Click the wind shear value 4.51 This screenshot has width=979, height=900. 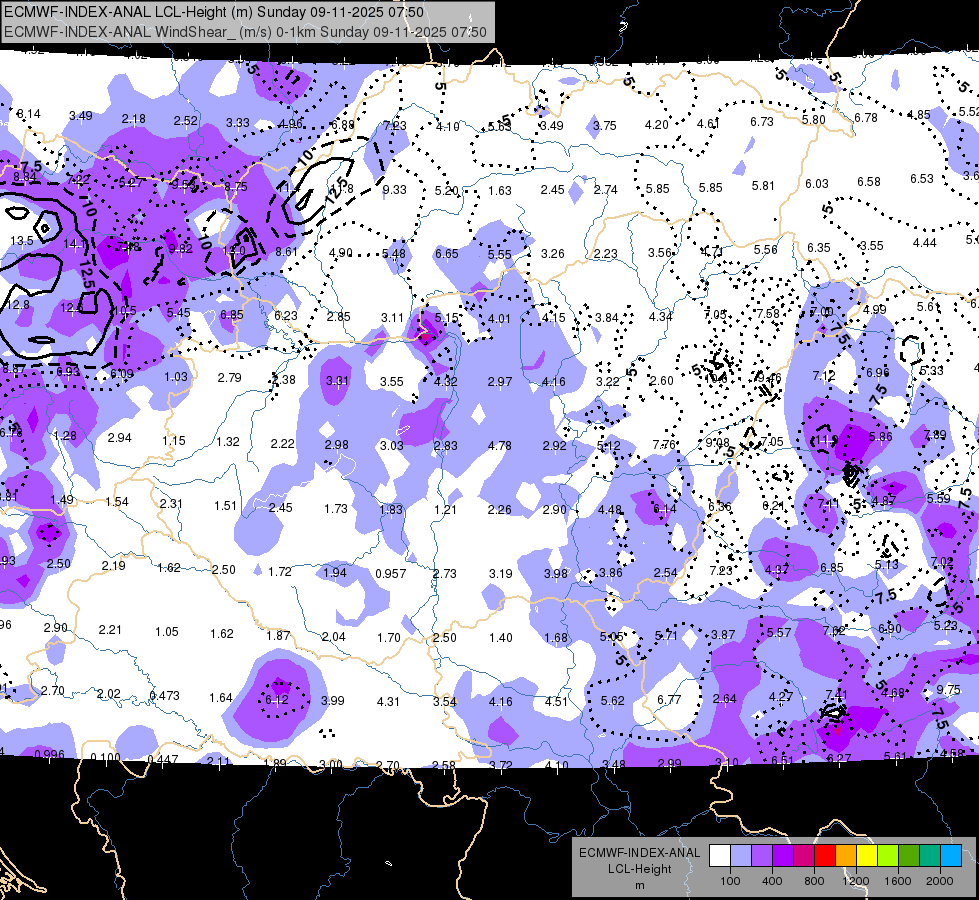tap(556, 701)
